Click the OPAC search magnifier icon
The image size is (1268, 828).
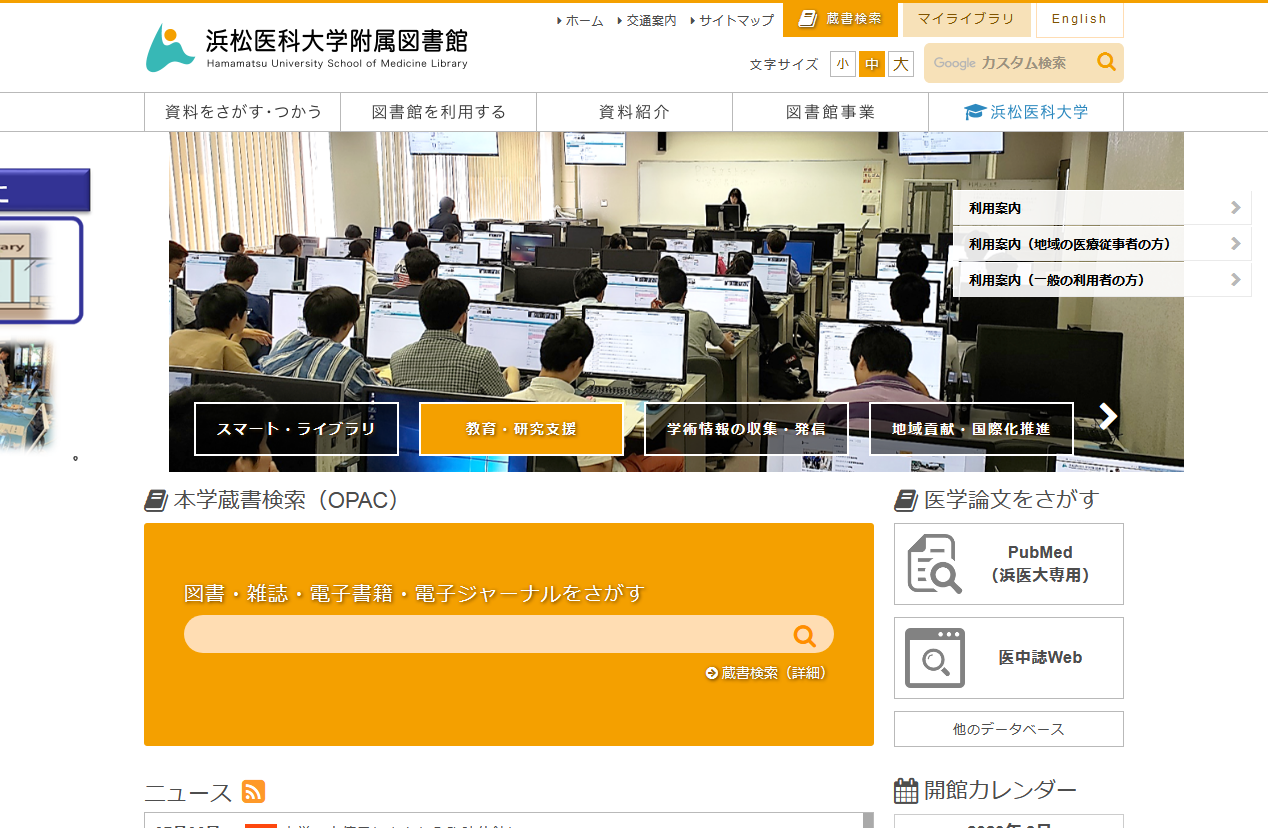coord(804,635)
